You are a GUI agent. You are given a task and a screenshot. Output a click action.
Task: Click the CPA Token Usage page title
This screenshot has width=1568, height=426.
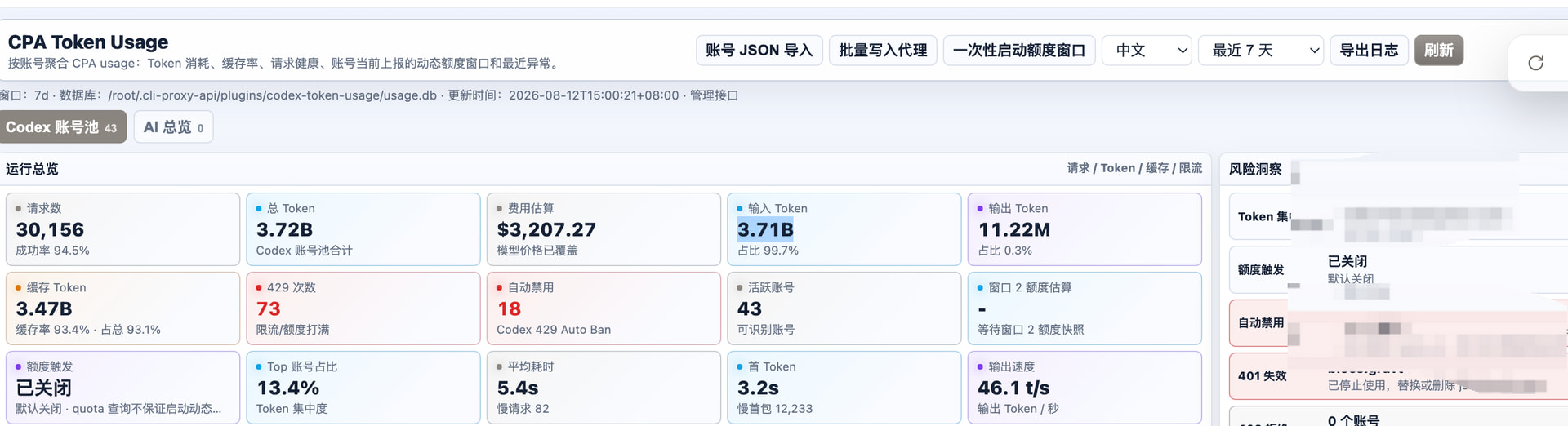coord(88,42)
